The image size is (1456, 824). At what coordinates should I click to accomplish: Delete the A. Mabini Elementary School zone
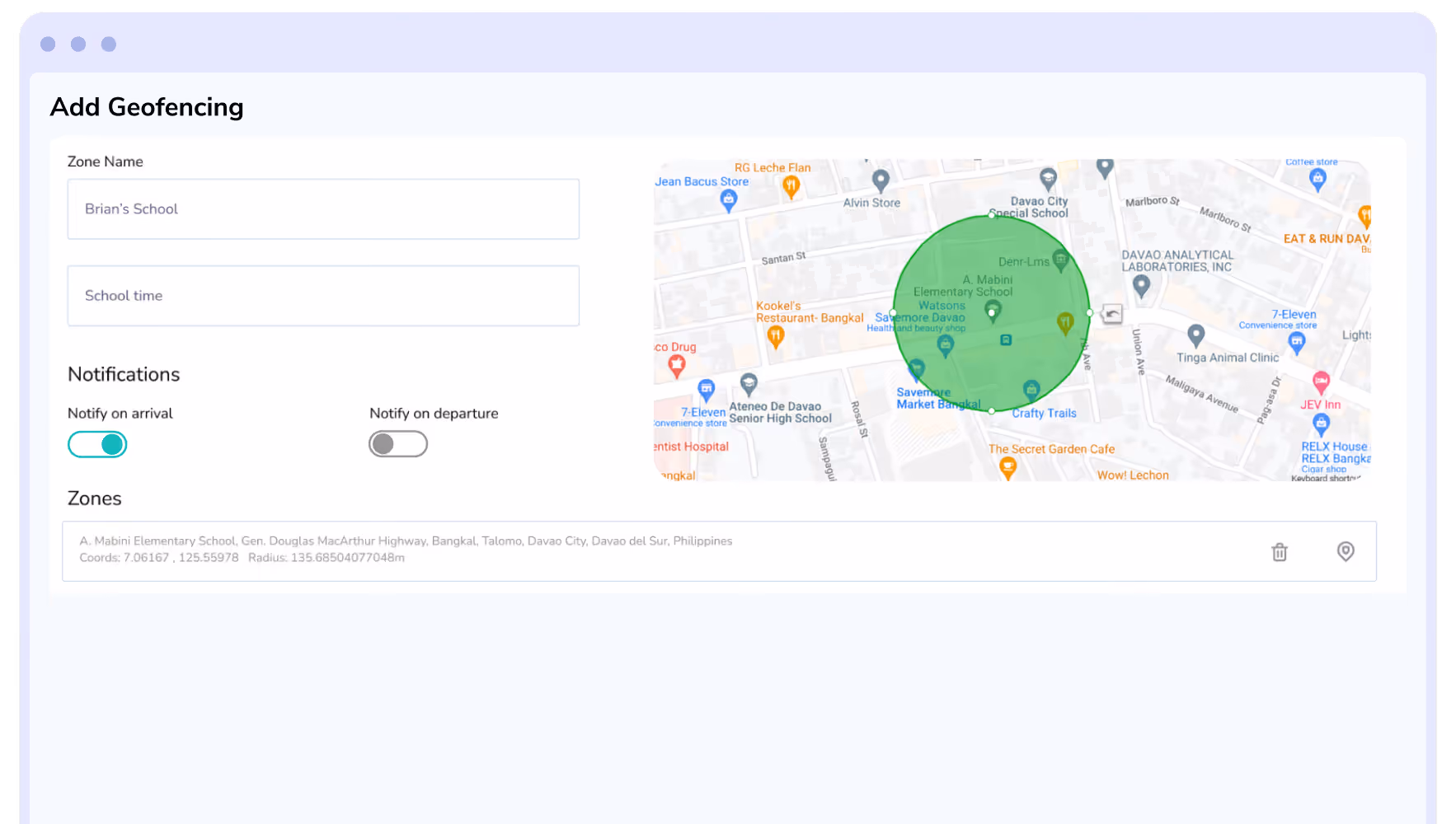click(x=1279, y=552)
